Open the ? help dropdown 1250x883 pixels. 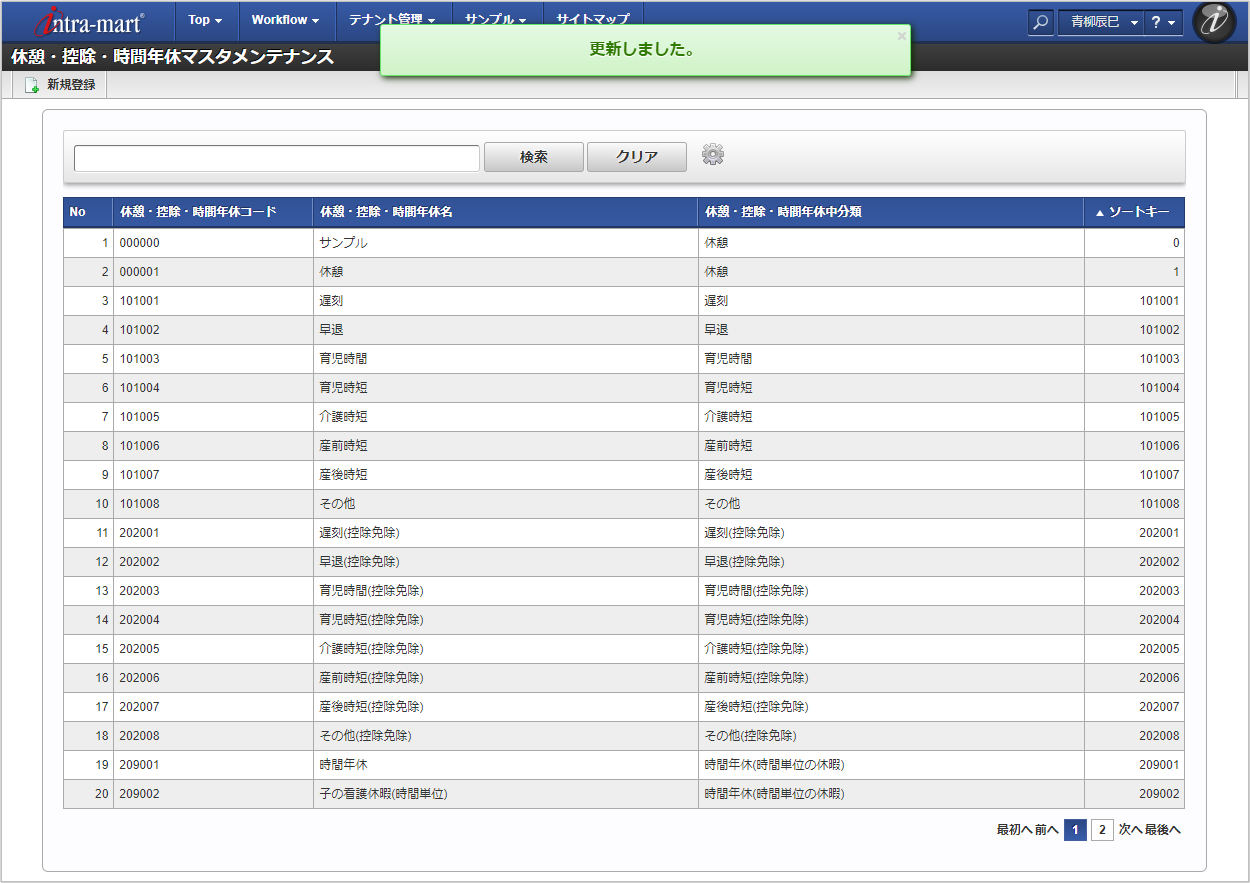tap(1163, 22)
